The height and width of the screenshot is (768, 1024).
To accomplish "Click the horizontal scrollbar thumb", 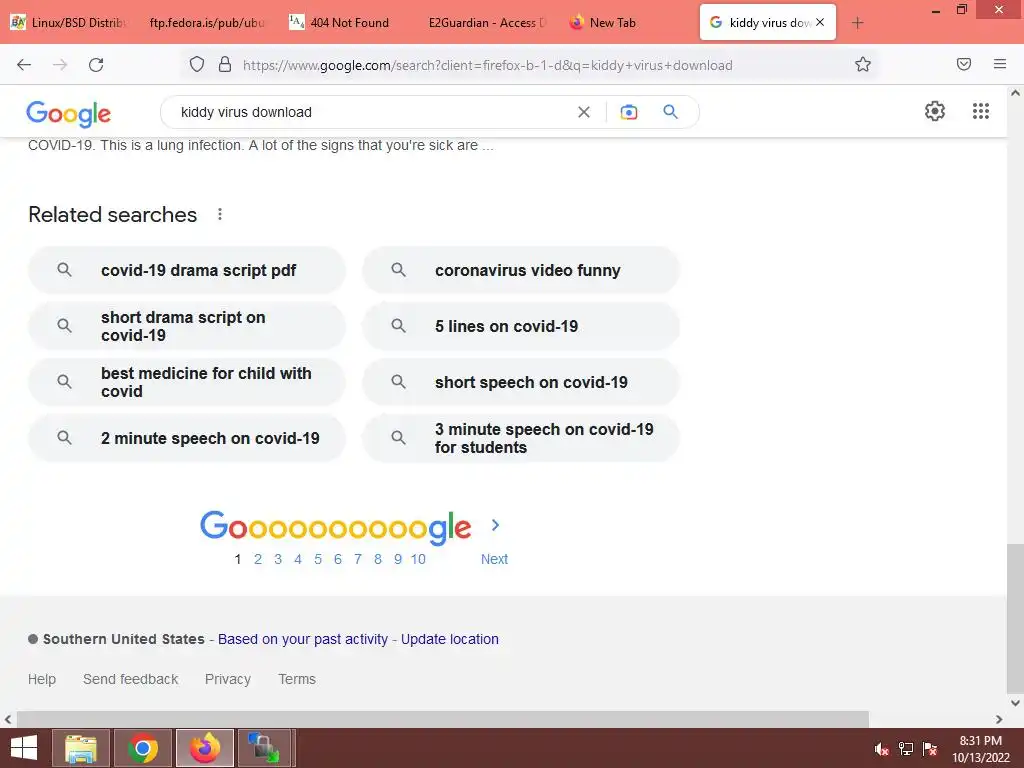I will tap(443, 719).
